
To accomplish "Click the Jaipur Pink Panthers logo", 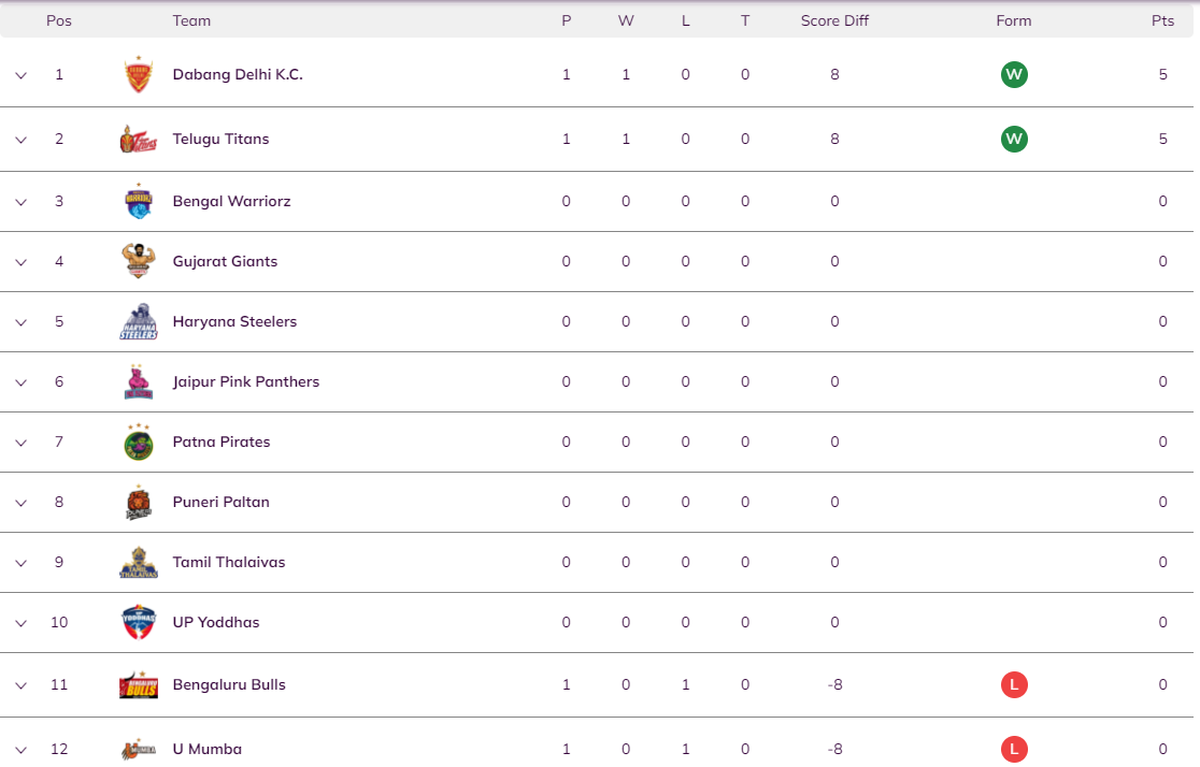I will pos(138,382).
